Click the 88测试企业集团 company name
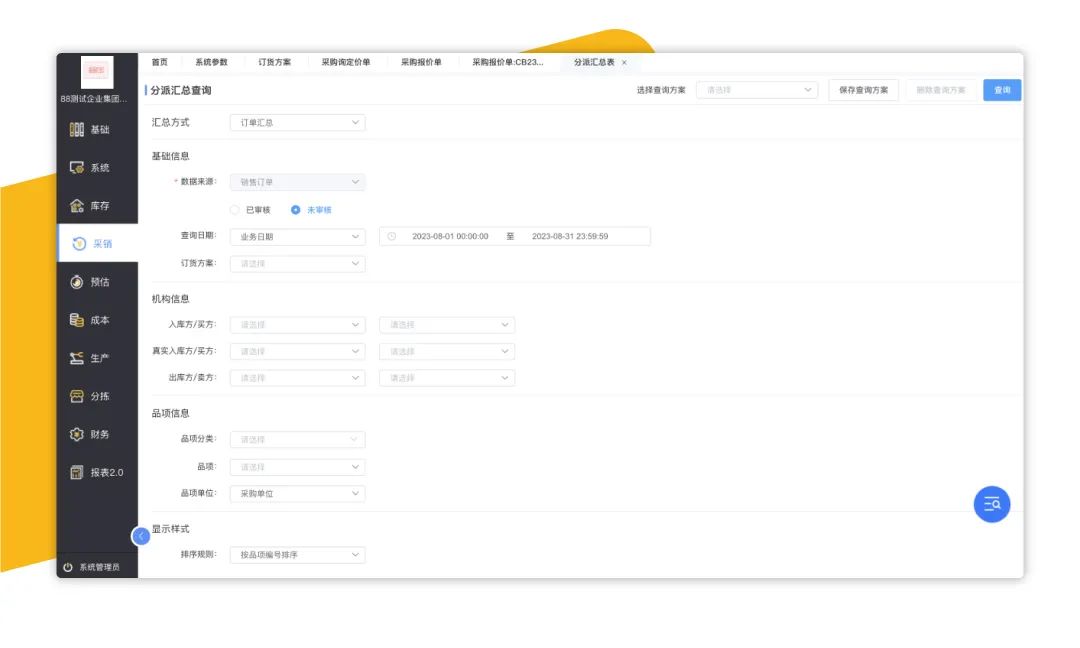 click(x=94, y=99)
